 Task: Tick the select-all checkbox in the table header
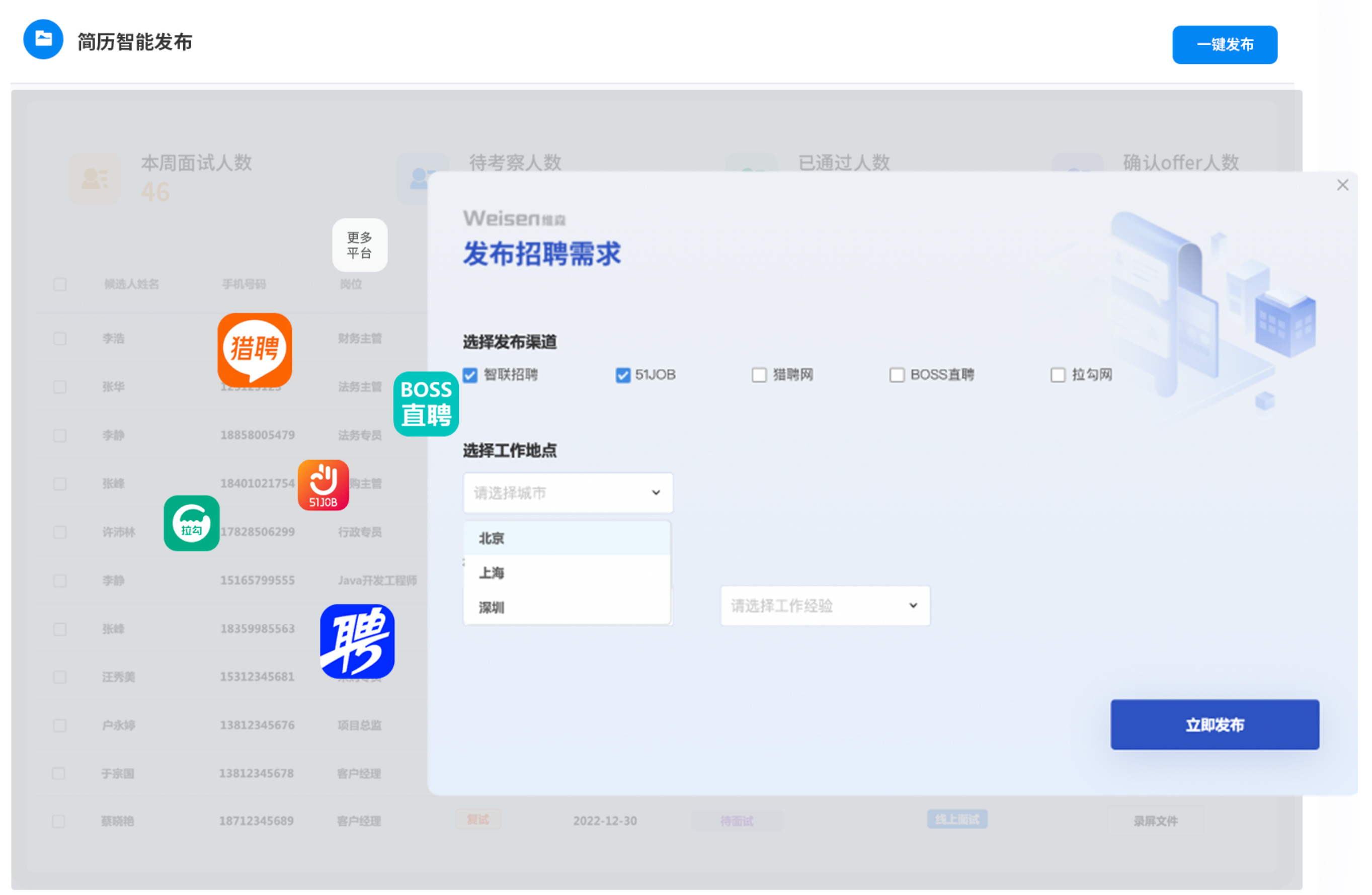coord(60,284)
